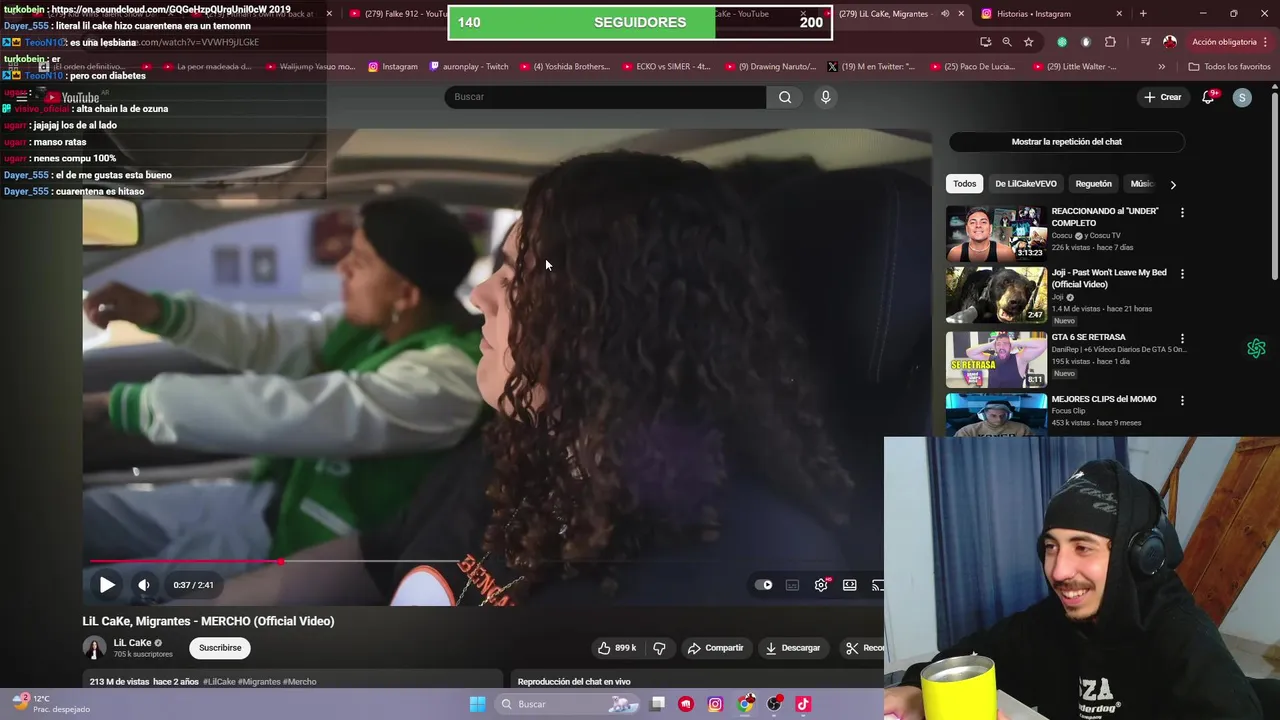
Task: Open Task View on the taskbar
Action: coord(657,704)
